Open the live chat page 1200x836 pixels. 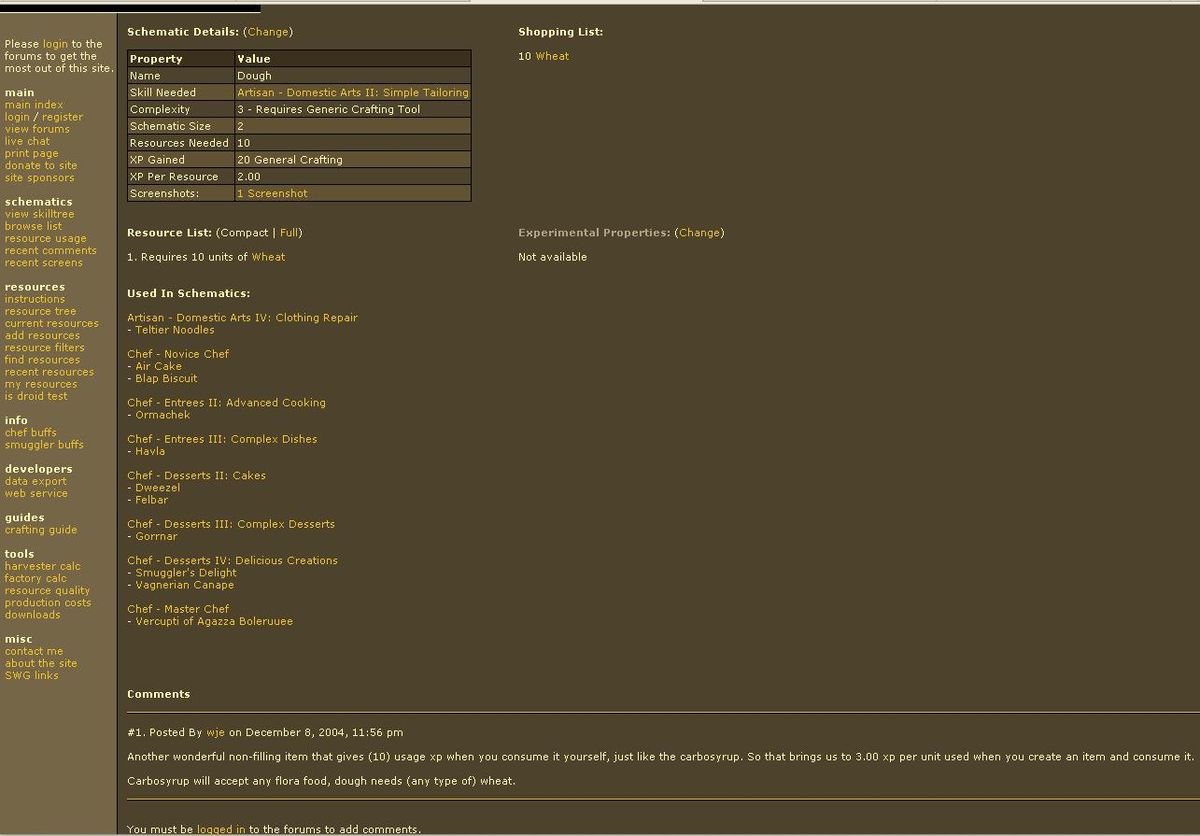[x=27, y=141]
